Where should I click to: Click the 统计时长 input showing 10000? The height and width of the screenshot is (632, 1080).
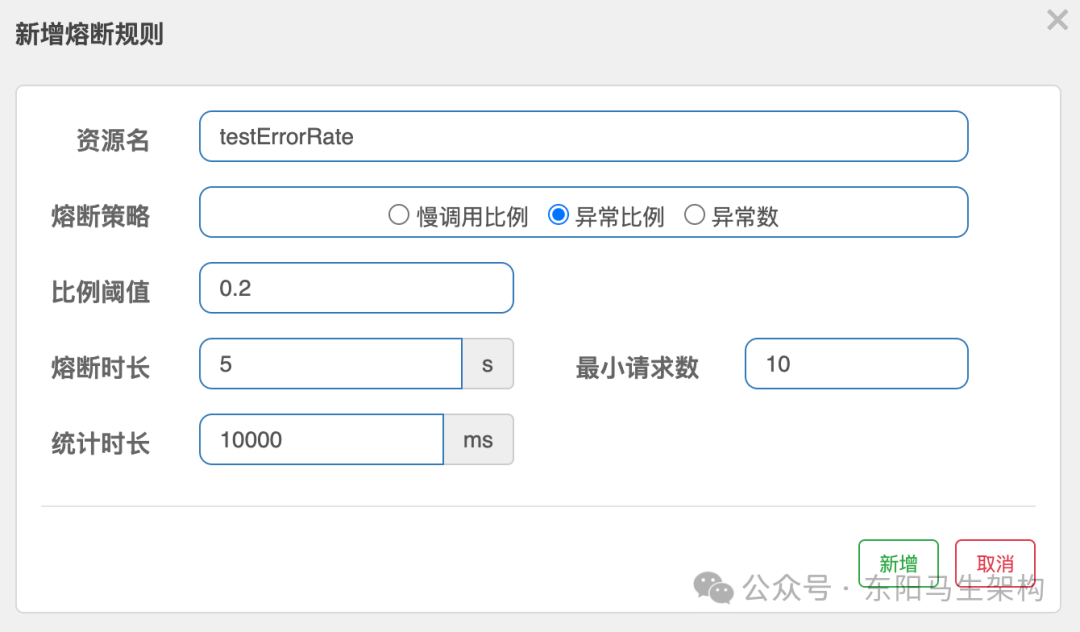[x=322, y=439]
